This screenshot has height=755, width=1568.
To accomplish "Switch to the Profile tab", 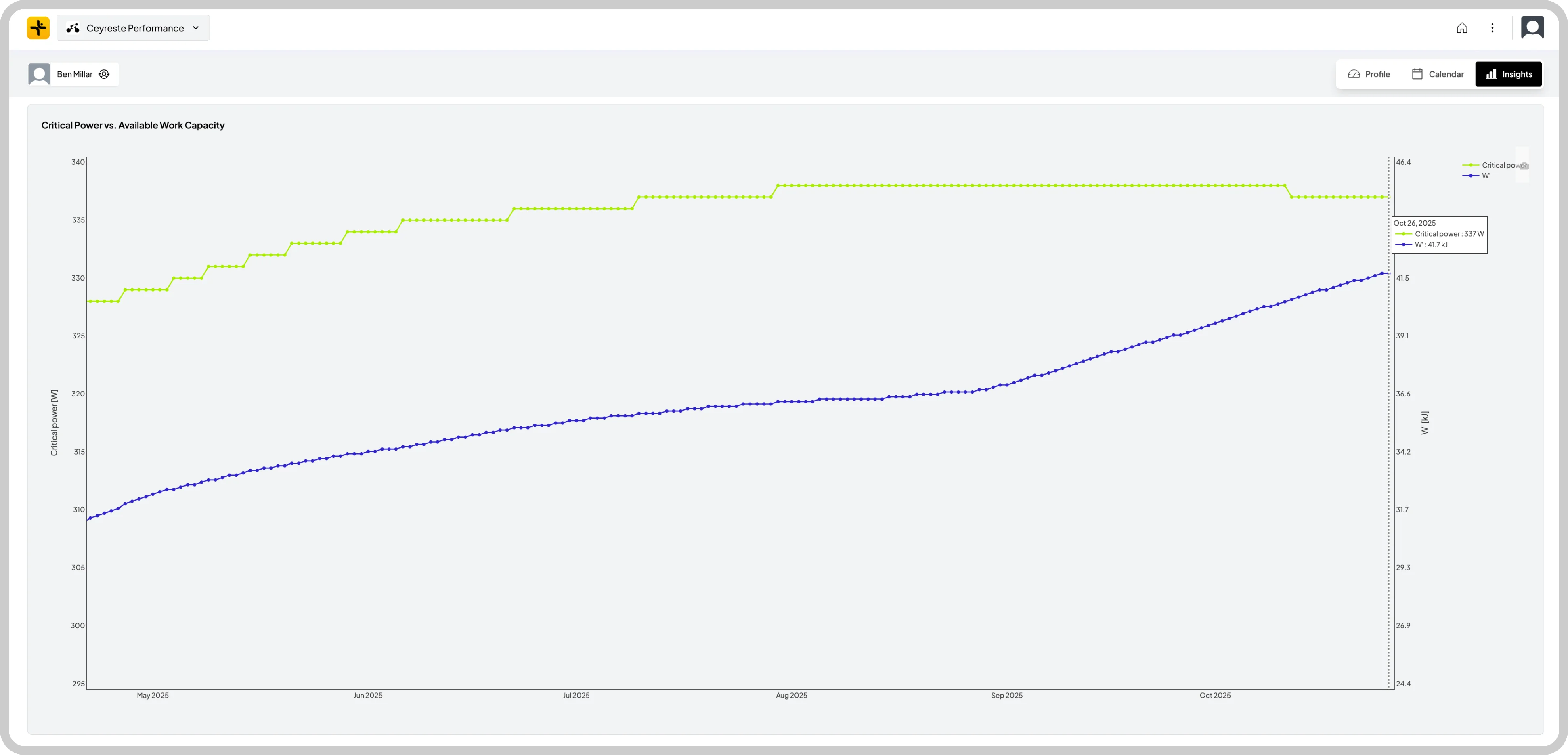I will (1369, 74).
